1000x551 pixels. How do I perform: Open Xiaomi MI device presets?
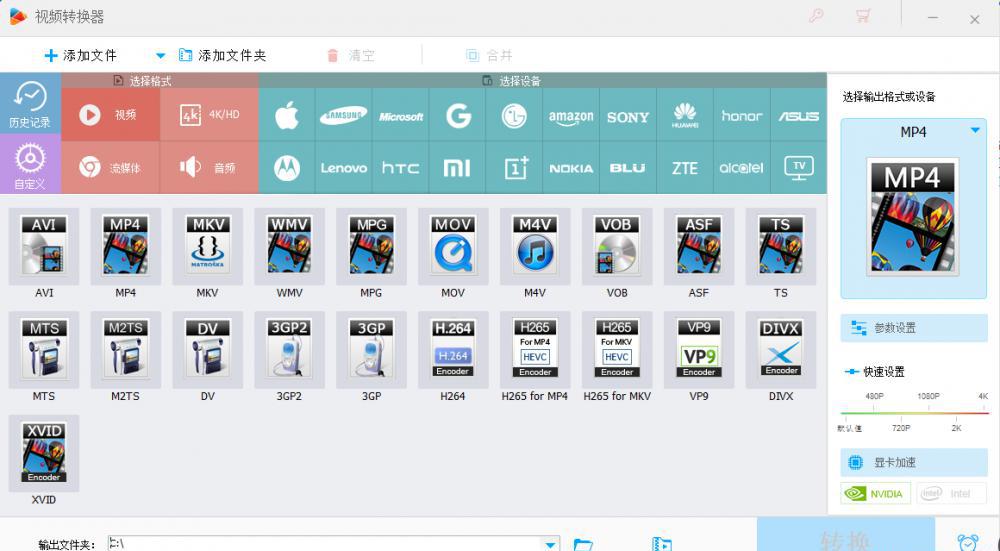(458, 168)
